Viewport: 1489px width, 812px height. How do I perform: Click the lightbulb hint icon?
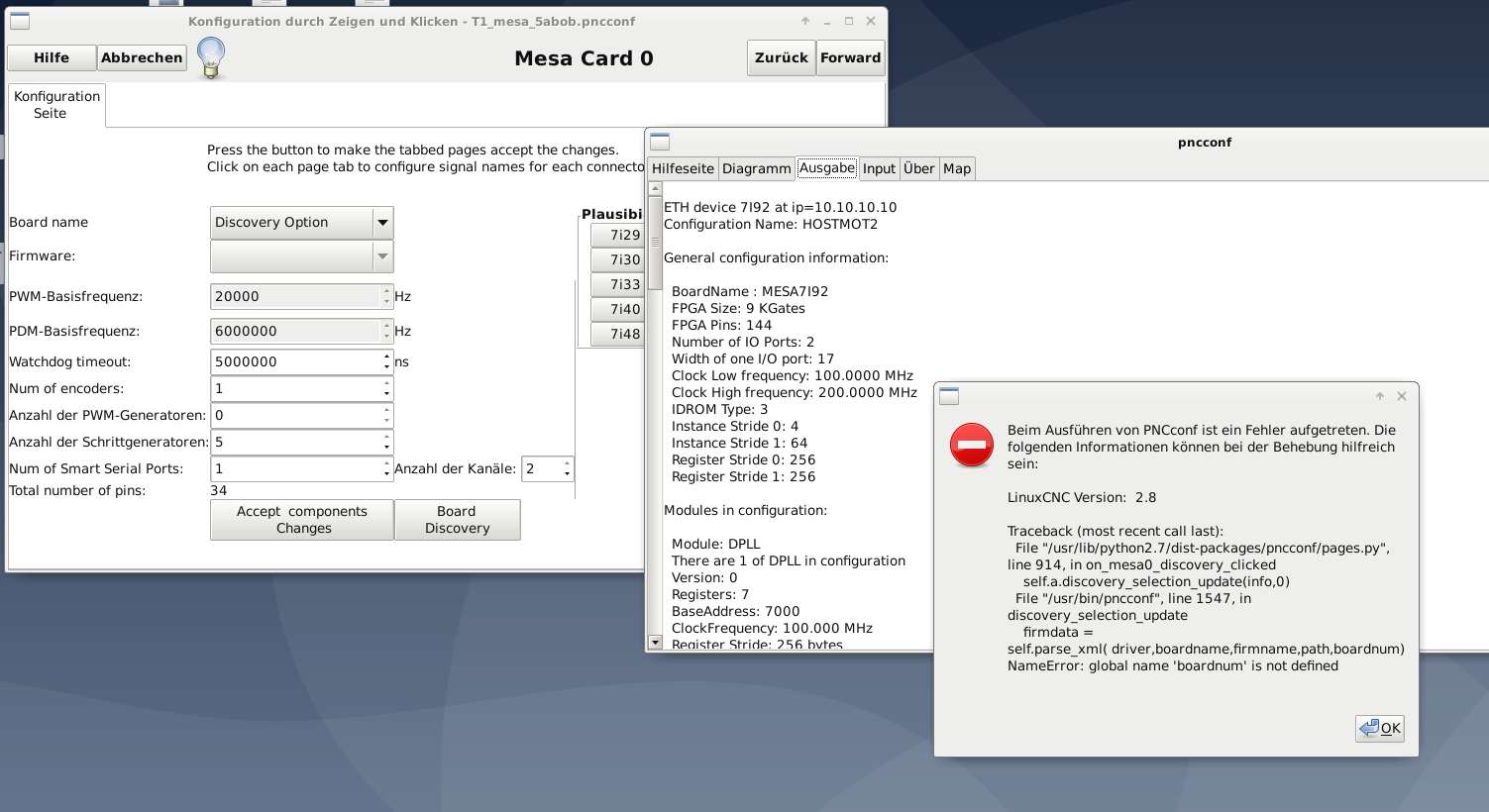[211, 57]
